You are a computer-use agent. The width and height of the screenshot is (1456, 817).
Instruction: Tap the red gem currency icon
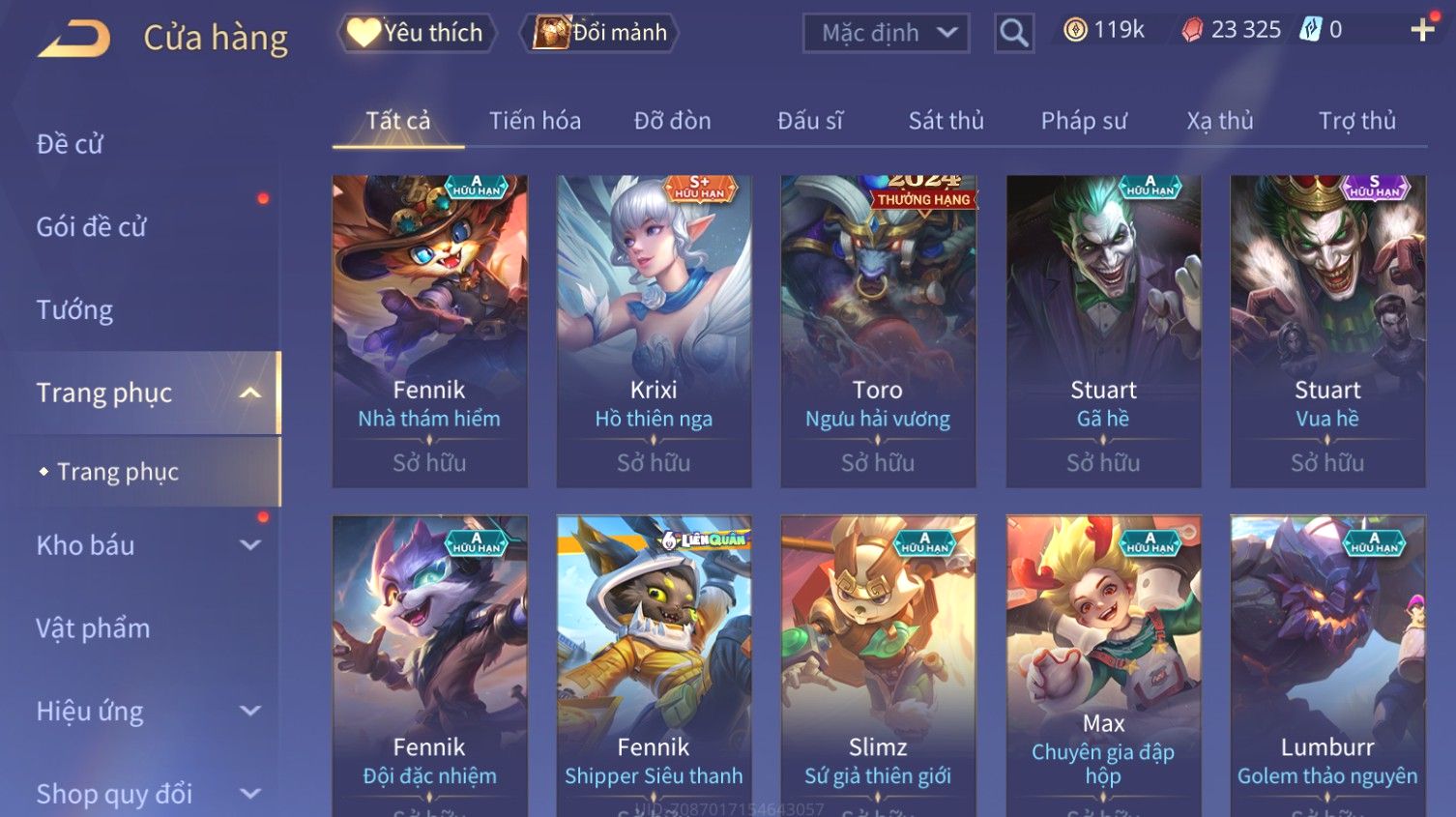tap(1192, 30)
